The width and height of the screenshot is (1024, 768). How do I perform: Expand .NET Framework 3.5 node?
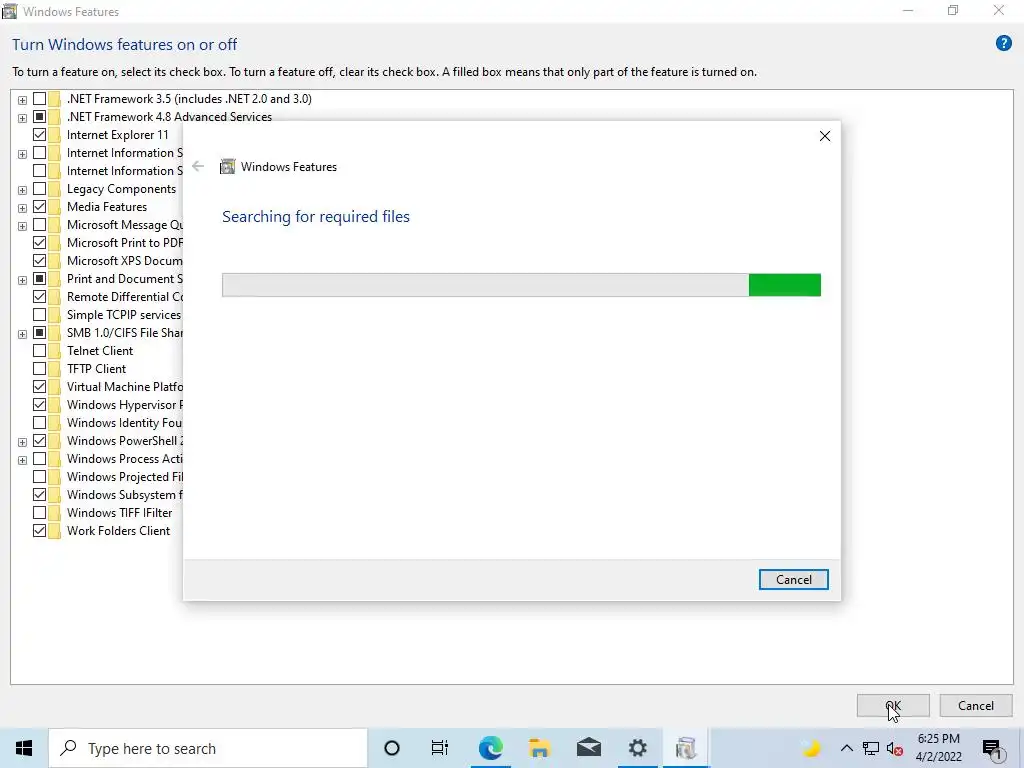coord(22,100)
